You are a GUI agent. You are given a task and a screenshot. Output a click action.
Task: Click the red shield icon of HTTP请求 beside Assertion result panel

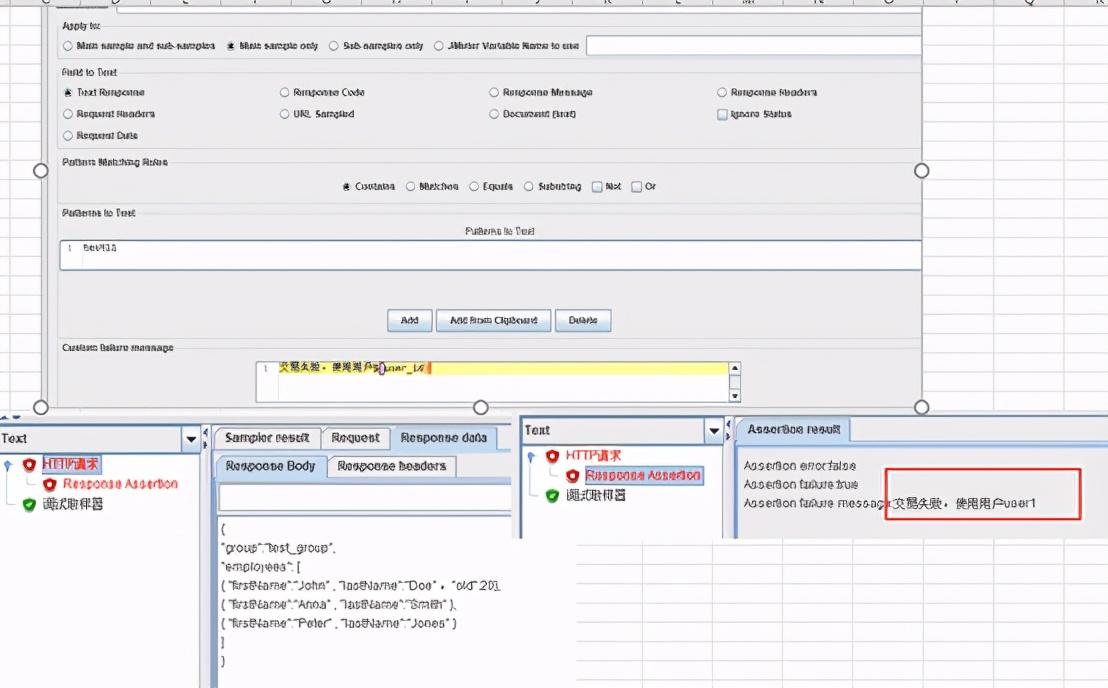tap(553, 456)
